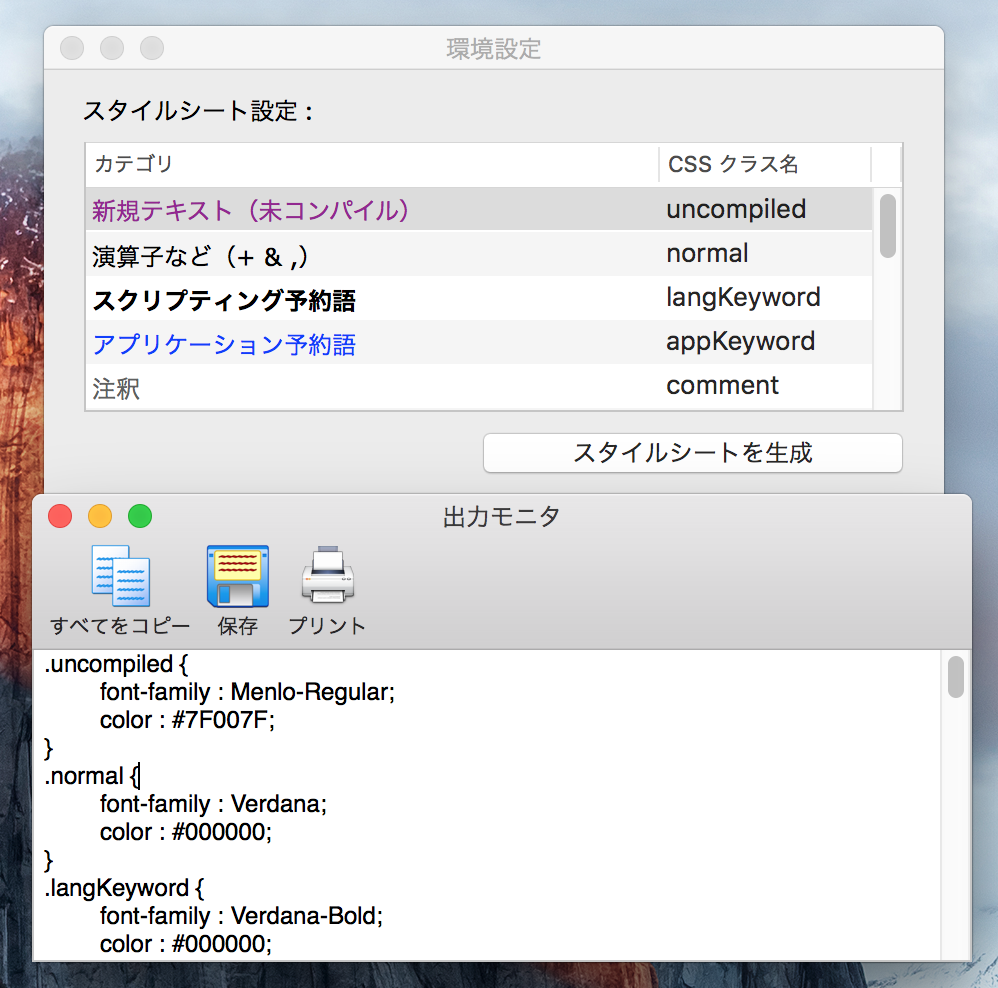Screen dimensions: 998x988
Task: Select the 新規テキスト（未コンパイル） row
Action: pyautogui.click(x=479, y=209)
